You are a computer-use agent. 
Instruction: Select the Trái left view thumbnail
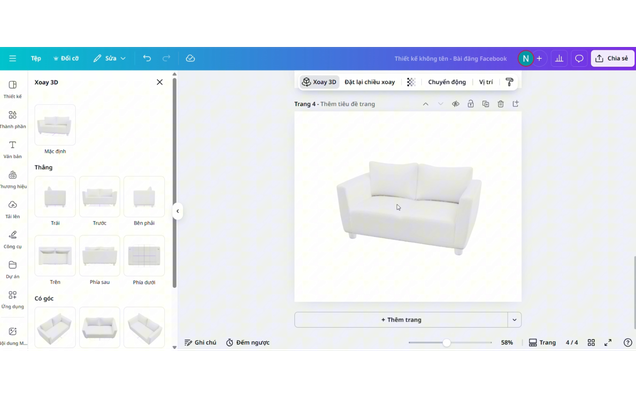[55, 197]
